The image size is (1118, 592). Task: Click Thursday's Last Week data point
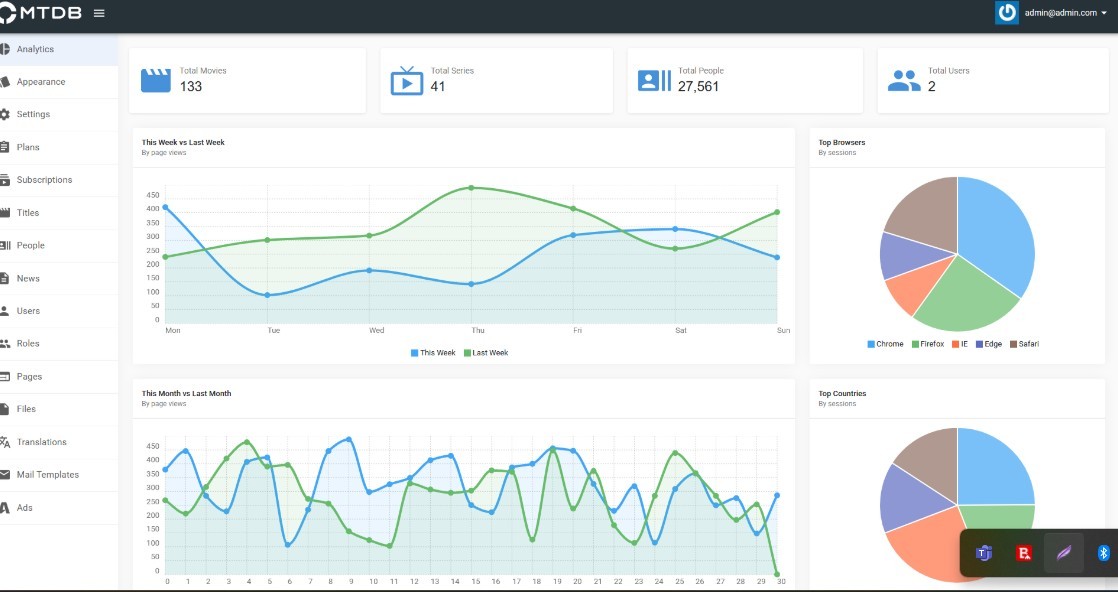tap(471, 188)
